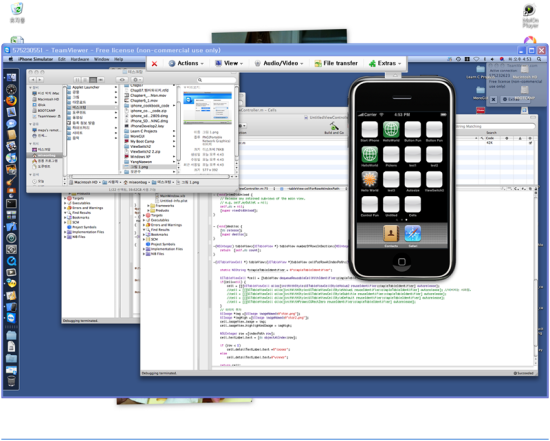Open the TeamViewer Actions dropdown
Viewport: 550px width, 441px height.
click(x=186, y=64)
